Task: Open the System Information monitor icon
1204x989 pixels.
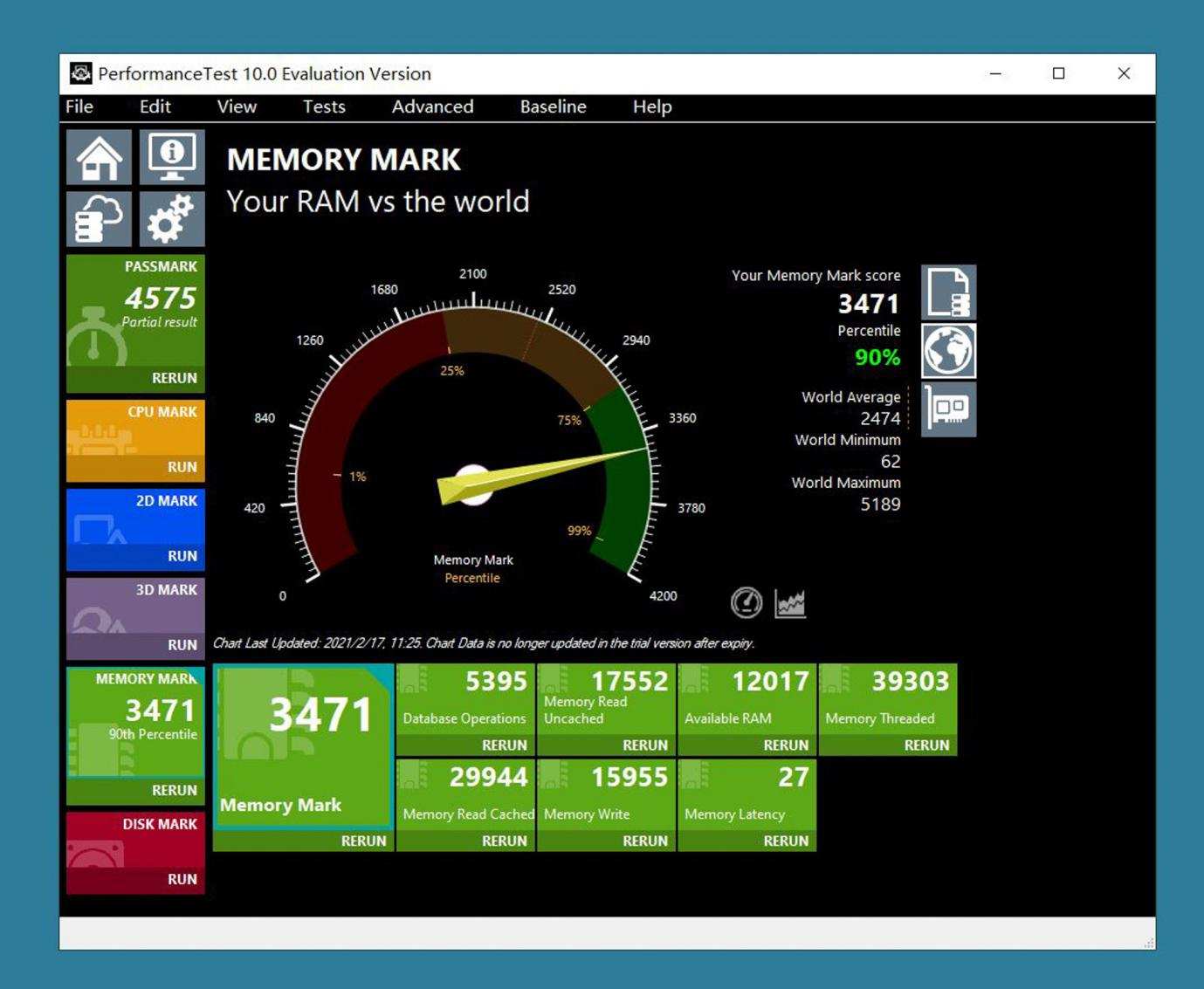Action: [x=171, y=158]
